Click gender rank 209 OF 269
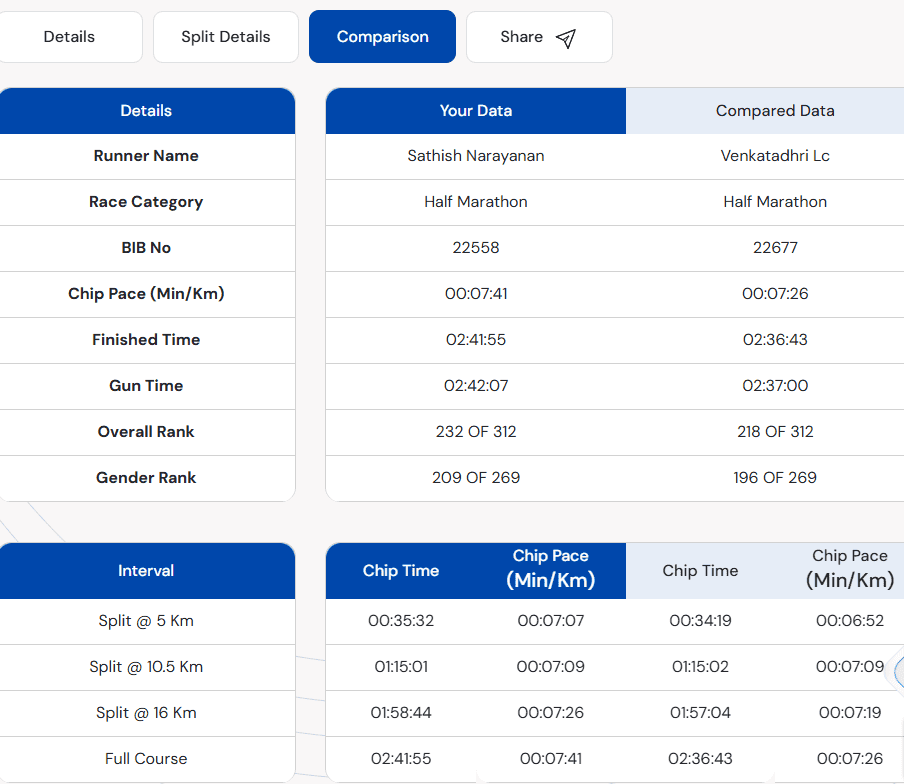Screen dimensions: 904x784 pos(476,477)
